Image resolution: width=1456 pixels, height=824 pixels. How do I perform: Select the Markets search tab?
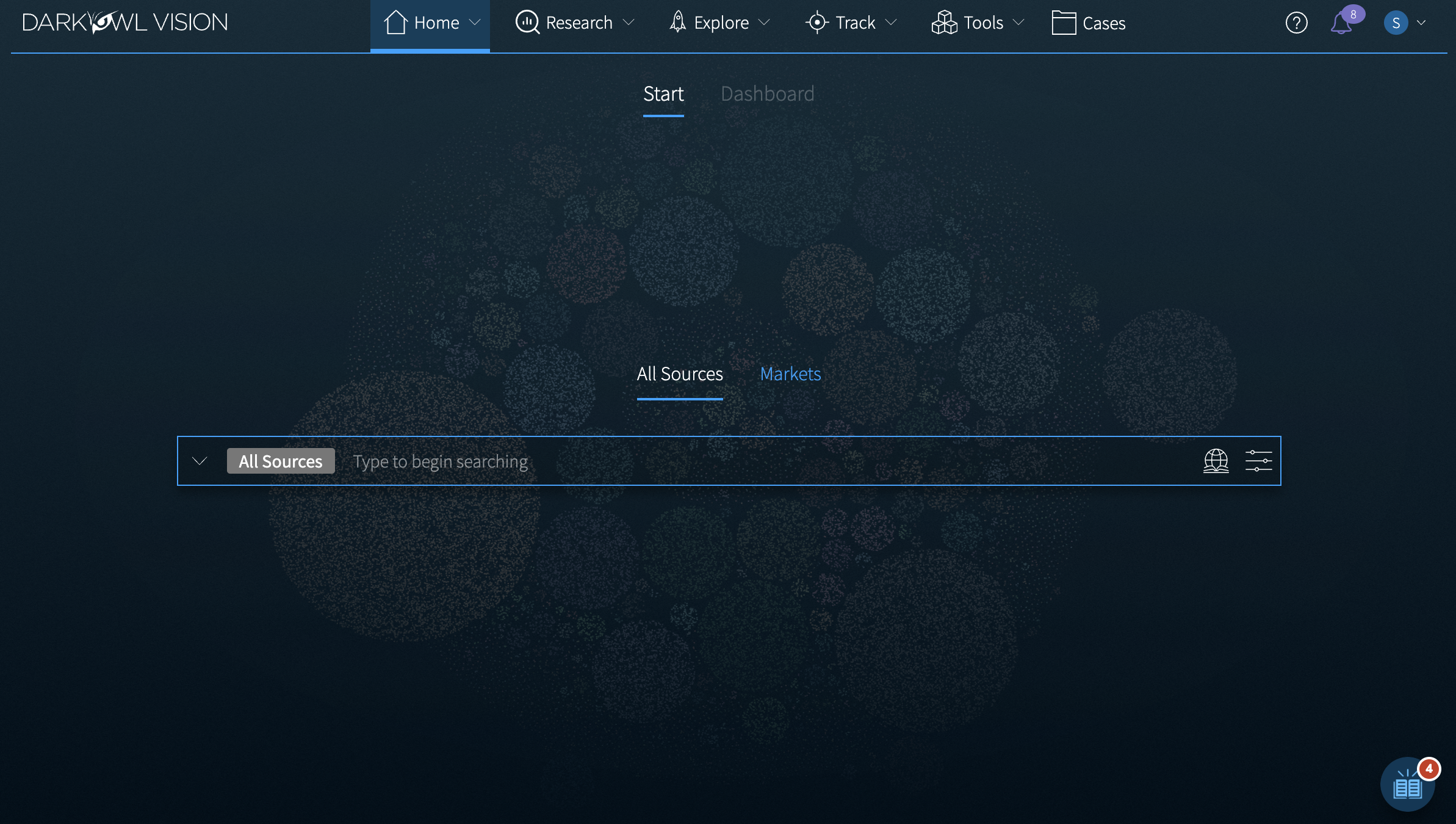pyautogui.click(x=790, y=374)
